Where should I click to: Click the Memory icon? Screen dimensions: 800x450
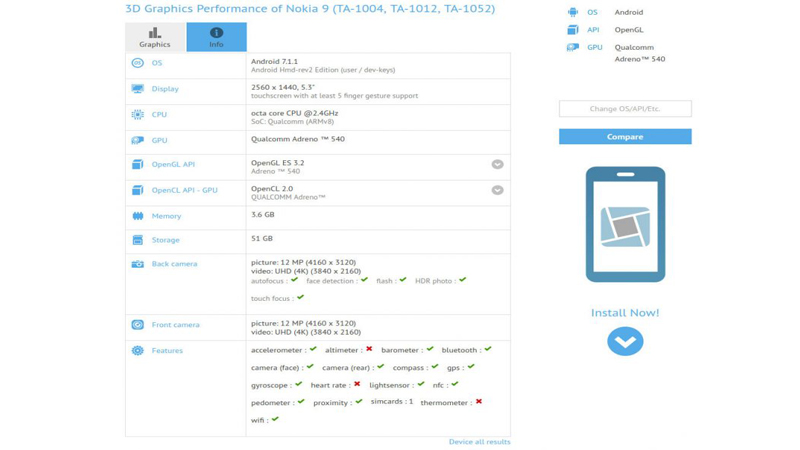coord(137,216)
